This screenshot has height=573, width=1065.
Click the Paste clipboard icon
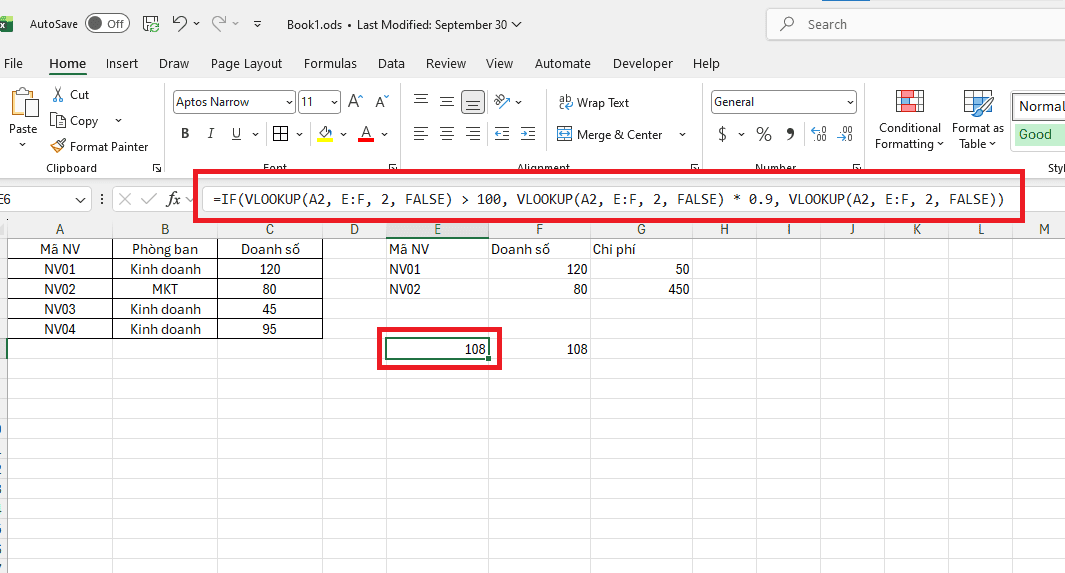(x=24, y=103)
